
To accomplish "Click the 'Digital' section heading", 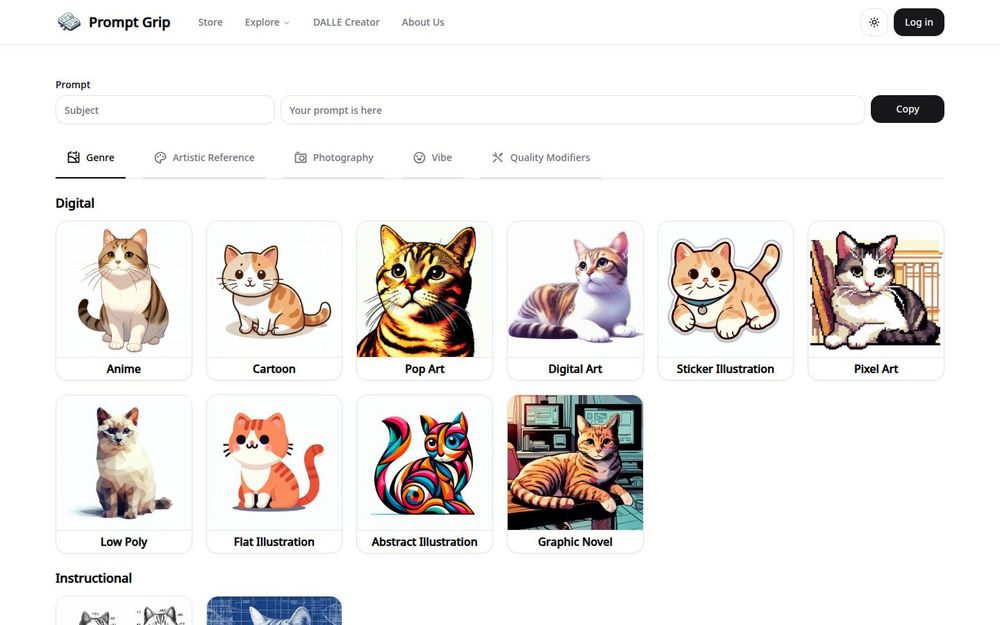I will click(75, 203).
